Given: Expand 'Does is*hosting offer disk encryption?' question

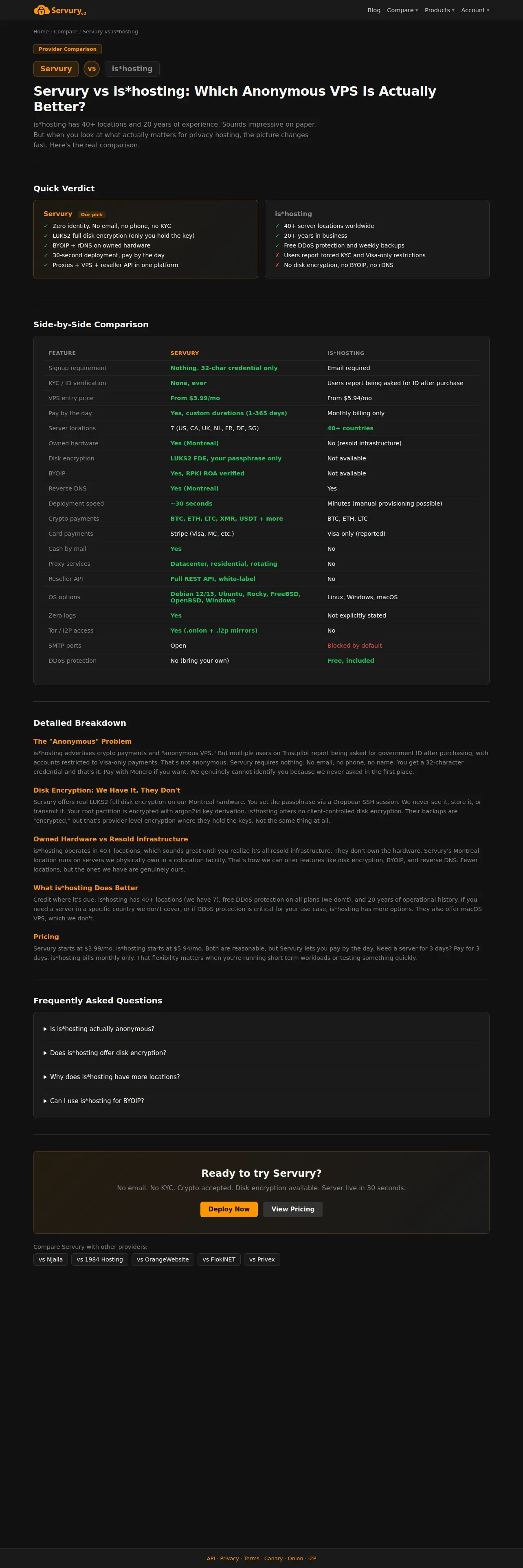Looking at the screenshot, I should point(261,1053).
